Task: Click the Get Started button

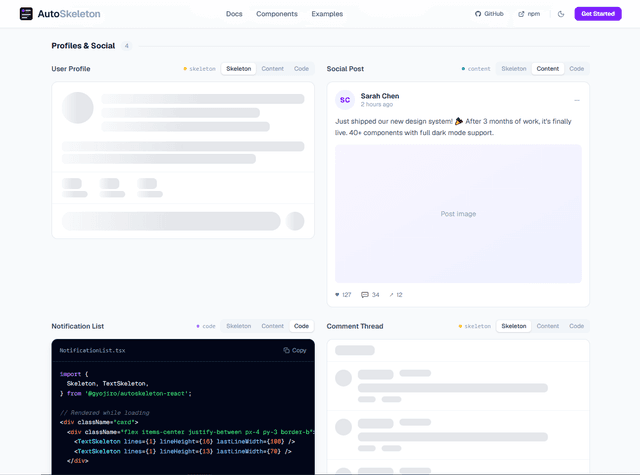Action: 598,14
